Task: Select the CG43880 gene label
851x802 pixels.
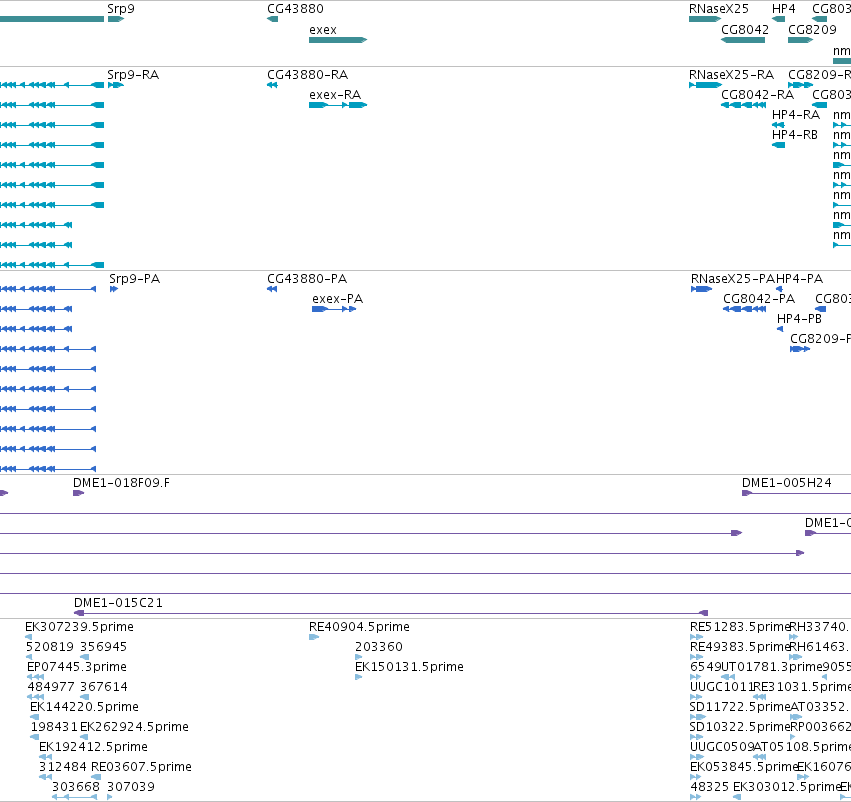Action: tap(295, 9)
